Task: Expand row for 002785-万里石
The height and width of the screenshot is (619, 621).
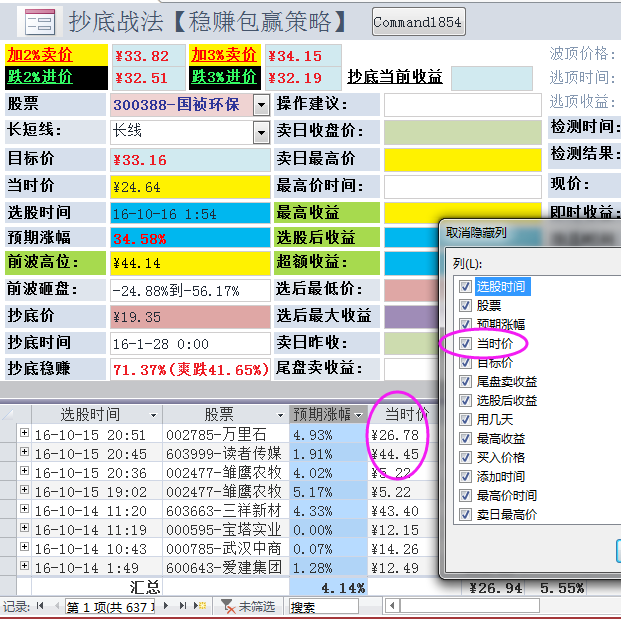Action: click(24, 435)
